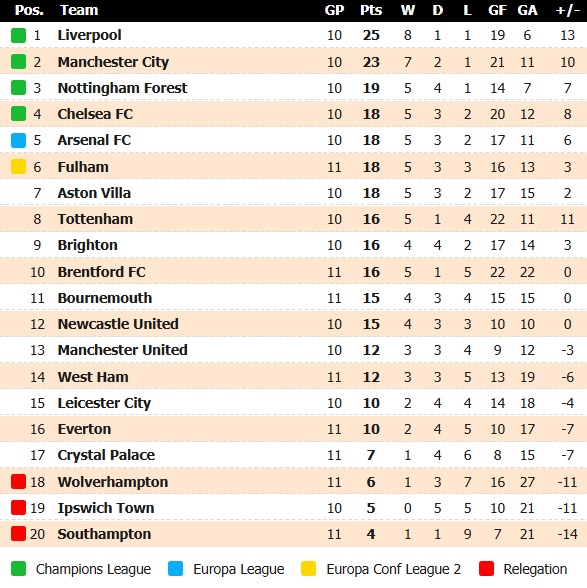Image resolution: width=587 pixels, height=588 pixels.
Task: Select the Tottenham team name
Action: click(x=95, y=219)
